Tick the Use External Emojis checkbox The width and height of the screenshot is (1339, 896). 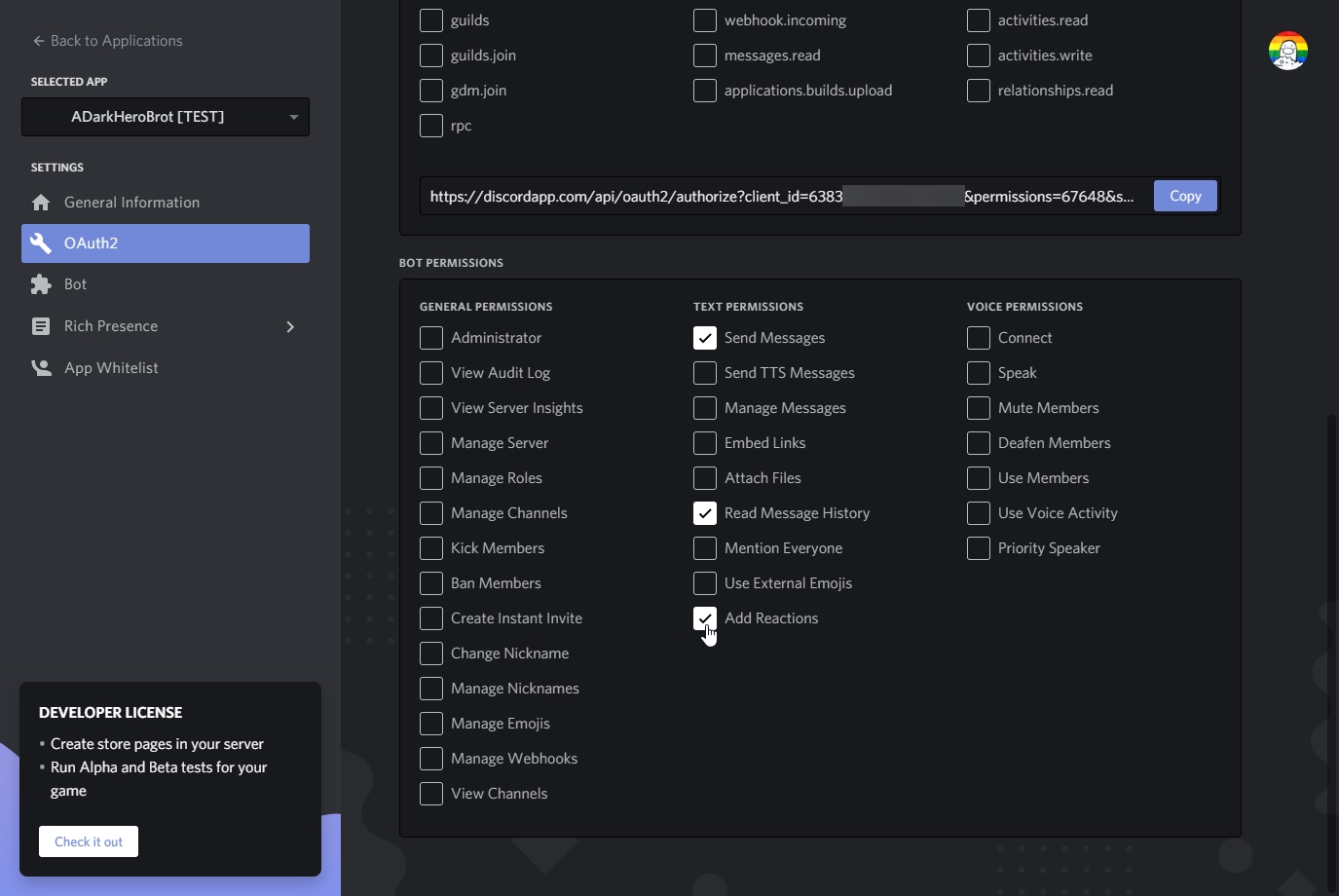pos(705,583)
